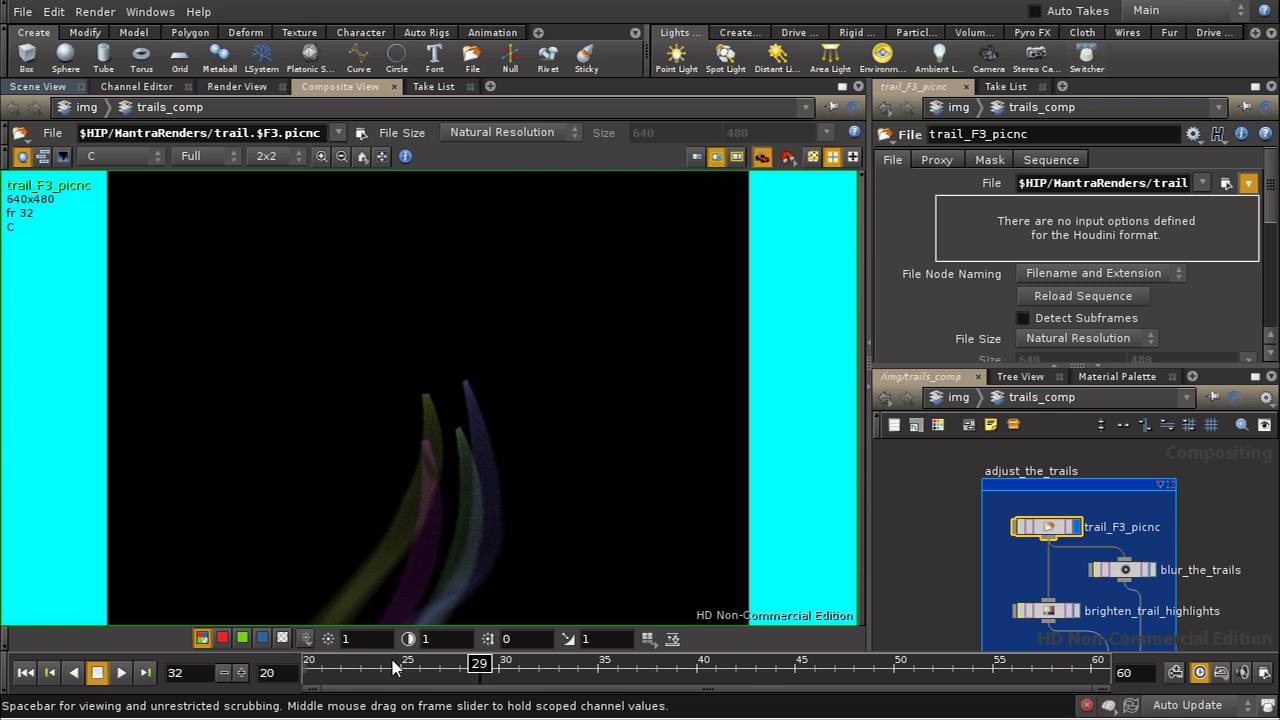This screenshot has height=720, width=1280.
Task: Open the File Node Naming dropdown
Action: point(1101,273)
